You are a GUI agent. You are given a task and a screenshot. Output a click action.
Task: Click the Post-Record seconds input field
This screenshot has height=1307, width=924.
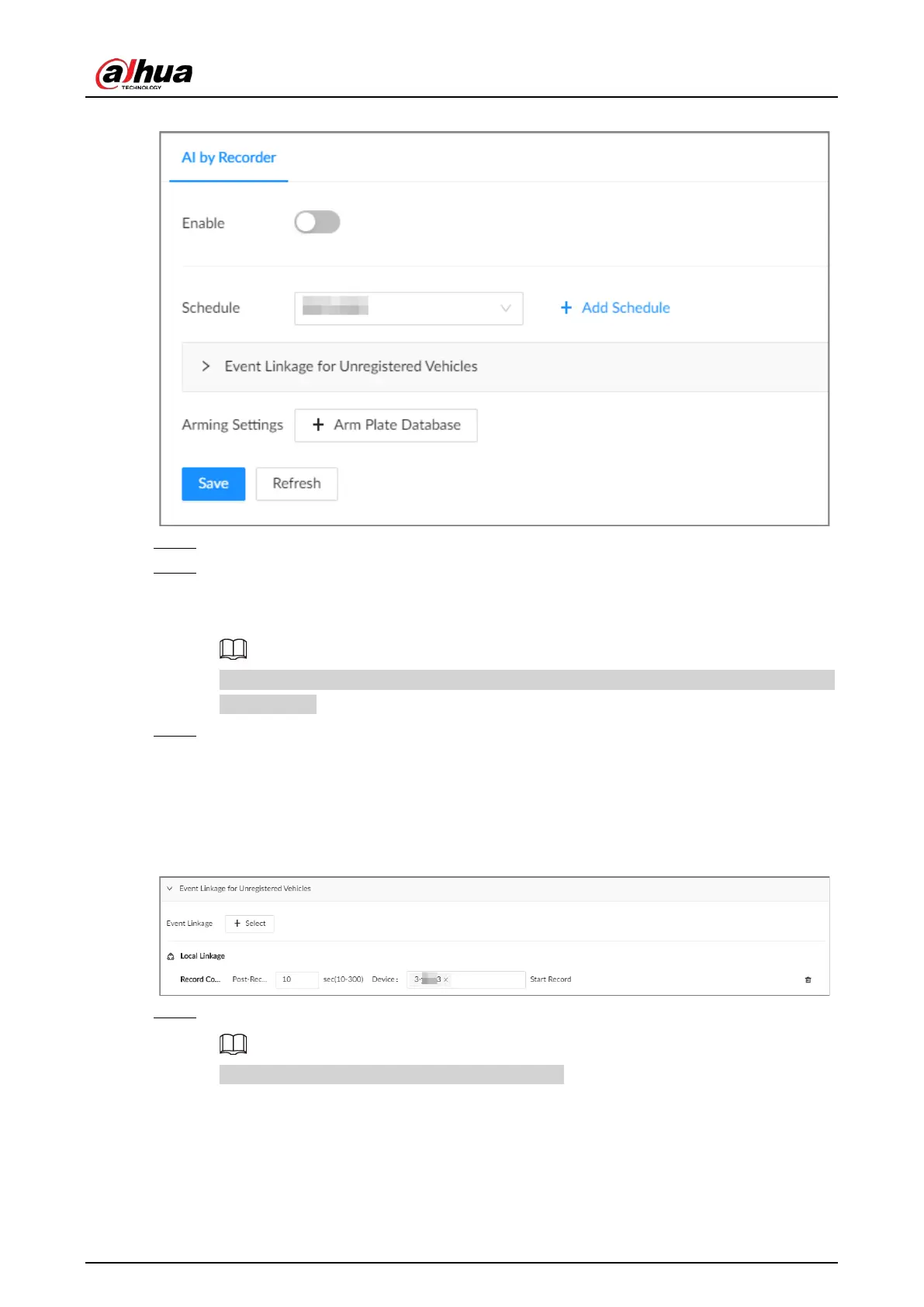click(297, 979)
